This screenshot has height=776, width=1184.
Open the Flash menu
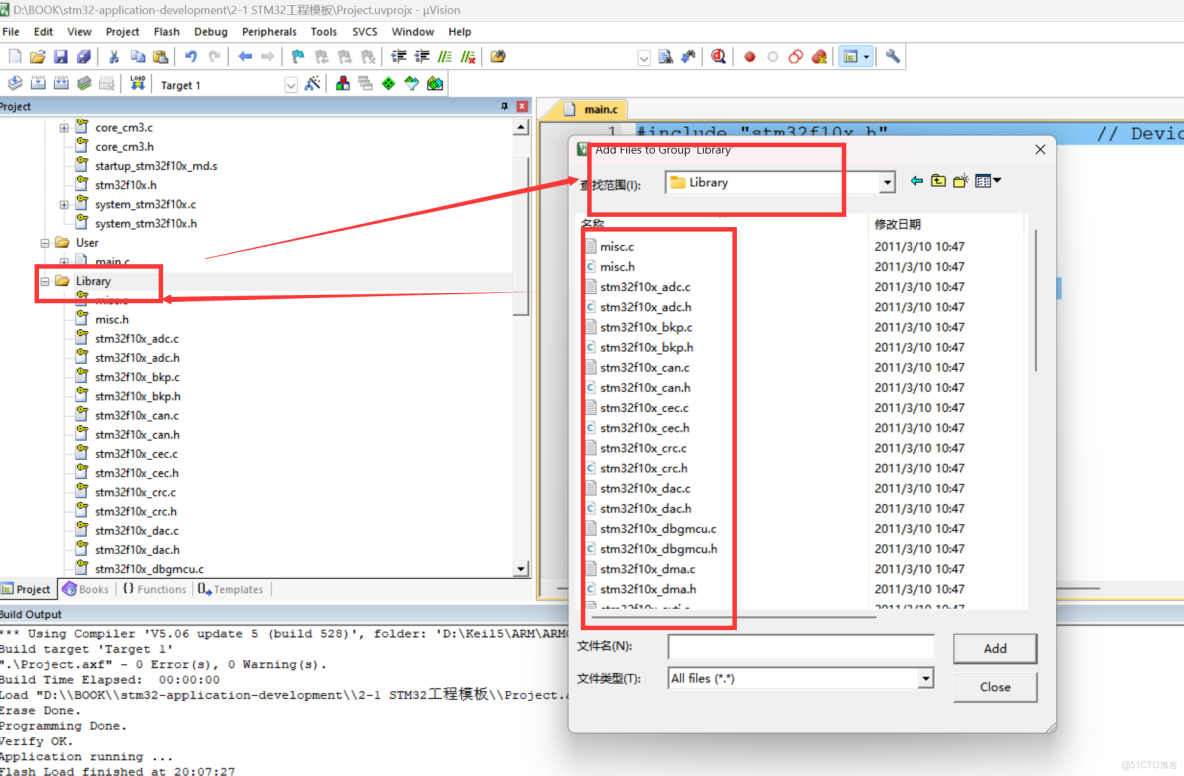pos(166,31)
